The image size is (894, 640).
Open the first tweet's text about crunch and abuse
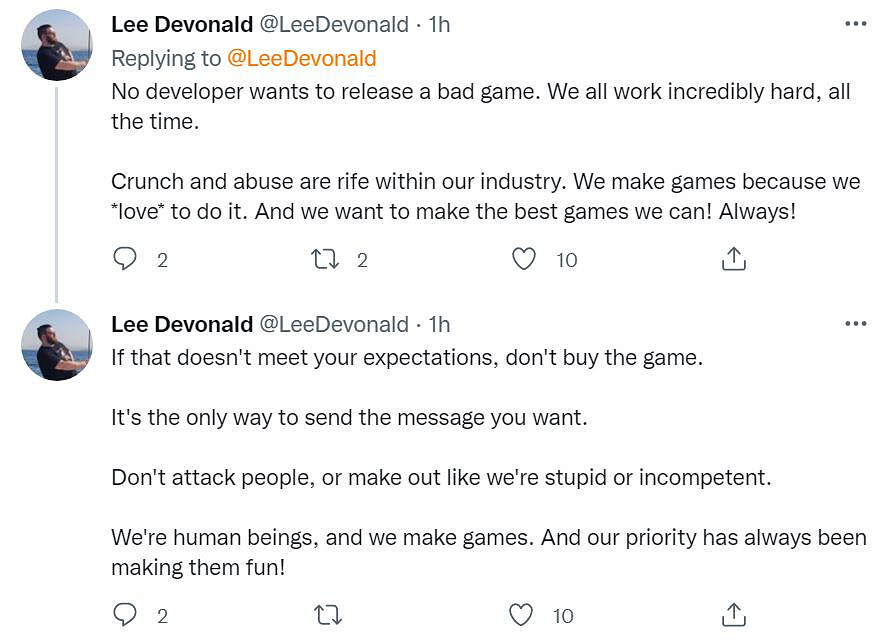485,199
